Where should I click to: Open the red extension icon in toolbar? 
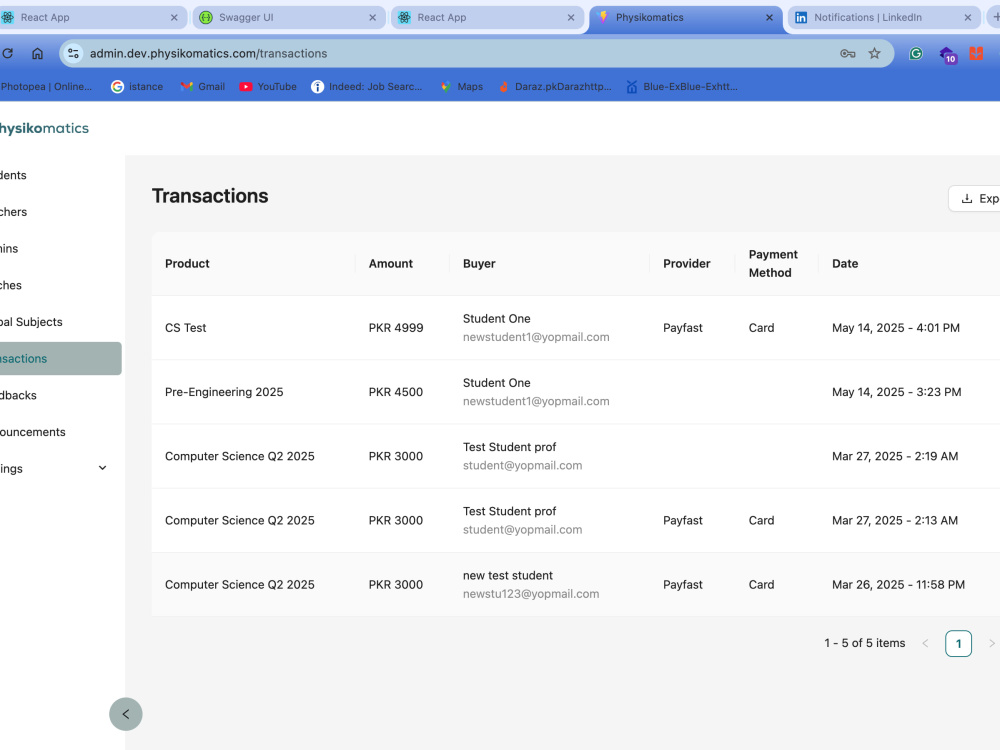[x=976, y=54]
